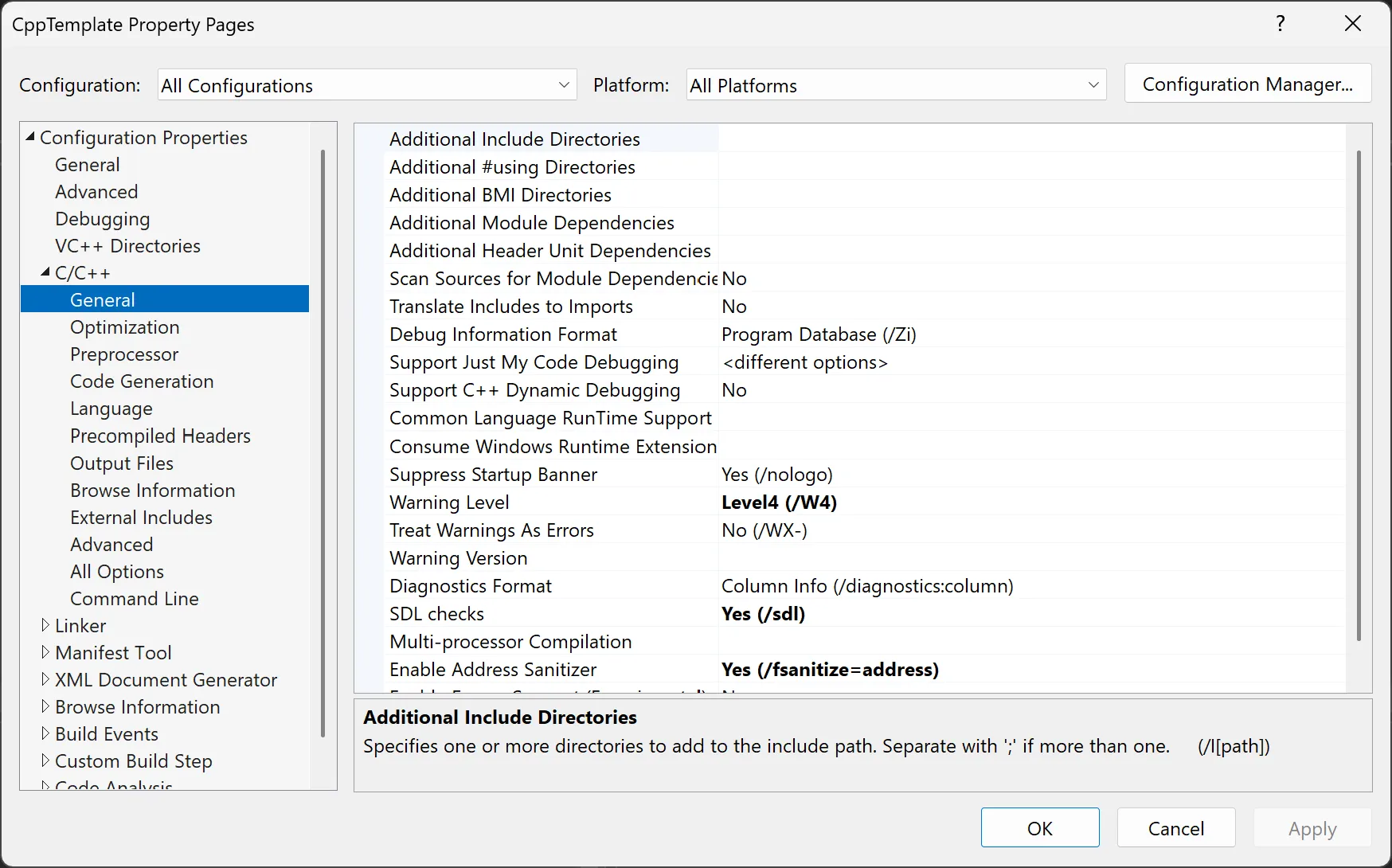1392x868 pixels.
Task: Select Additional BMI Directories property
Action: pos(500,194)
